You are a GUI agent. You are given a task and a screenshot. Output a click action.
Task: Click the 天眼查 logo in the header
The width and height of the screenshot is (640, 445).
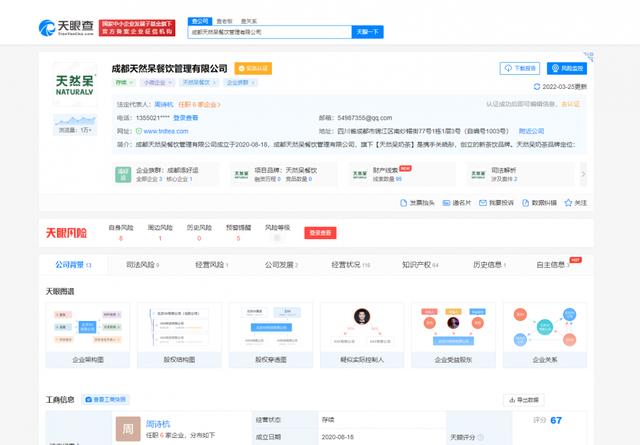click(66, 28)
